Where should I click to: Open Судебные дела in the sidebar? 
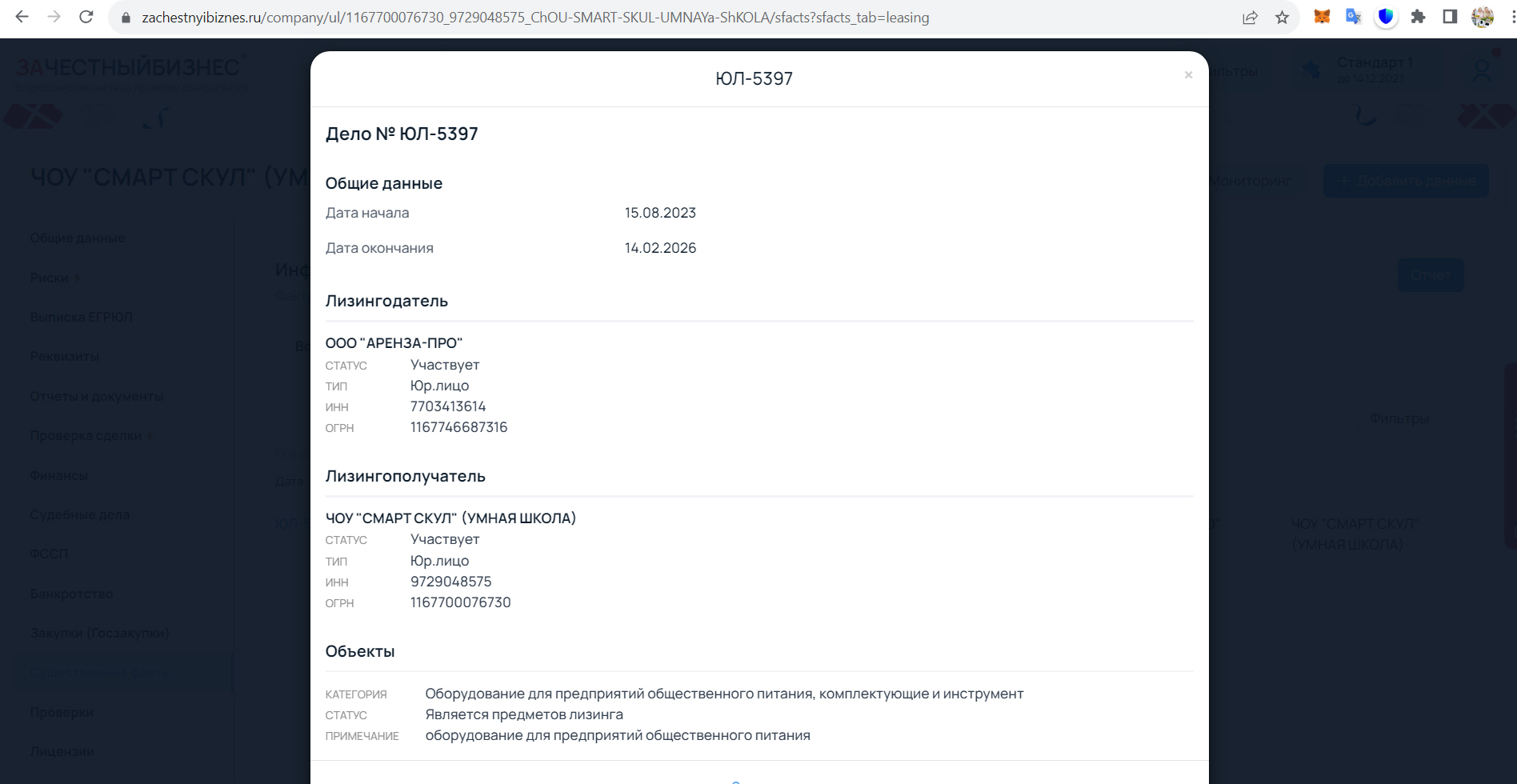click(79, 514)
